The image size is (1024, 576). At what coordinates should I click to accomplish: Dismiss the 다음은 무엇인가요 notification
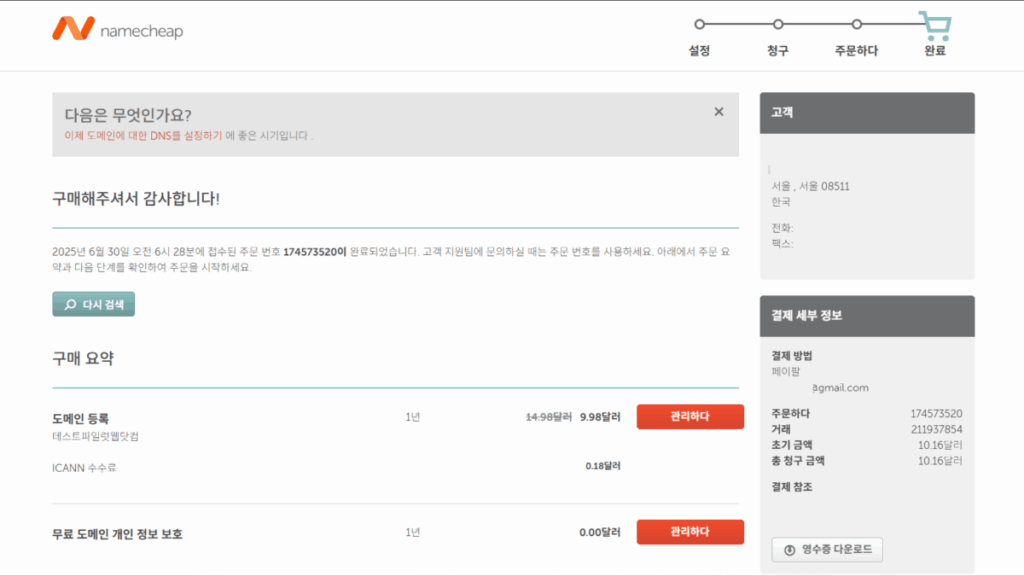coord(718,111)
